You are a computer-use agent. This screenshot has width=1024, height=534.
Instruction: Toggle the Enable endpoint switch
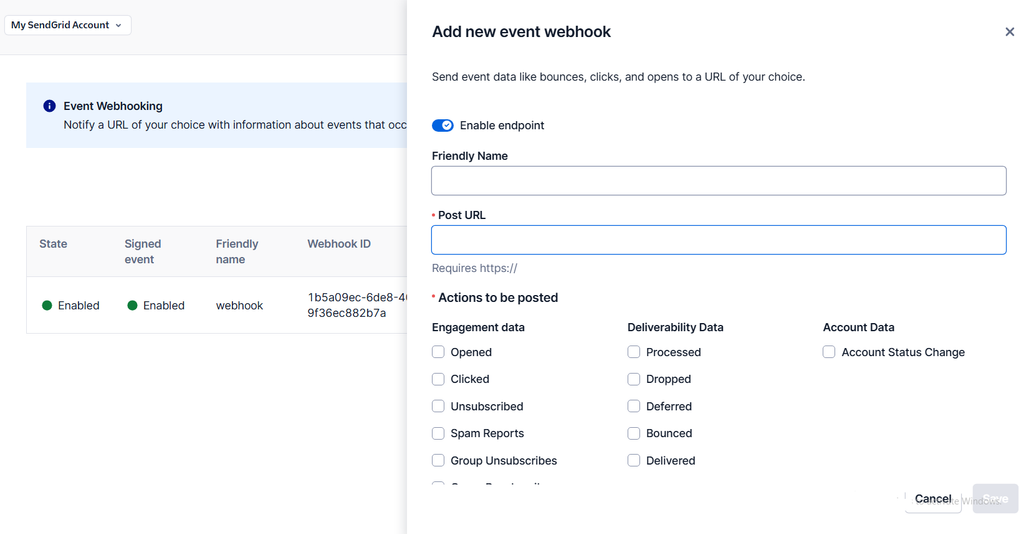pyautogui.click(x=442, y=125)
